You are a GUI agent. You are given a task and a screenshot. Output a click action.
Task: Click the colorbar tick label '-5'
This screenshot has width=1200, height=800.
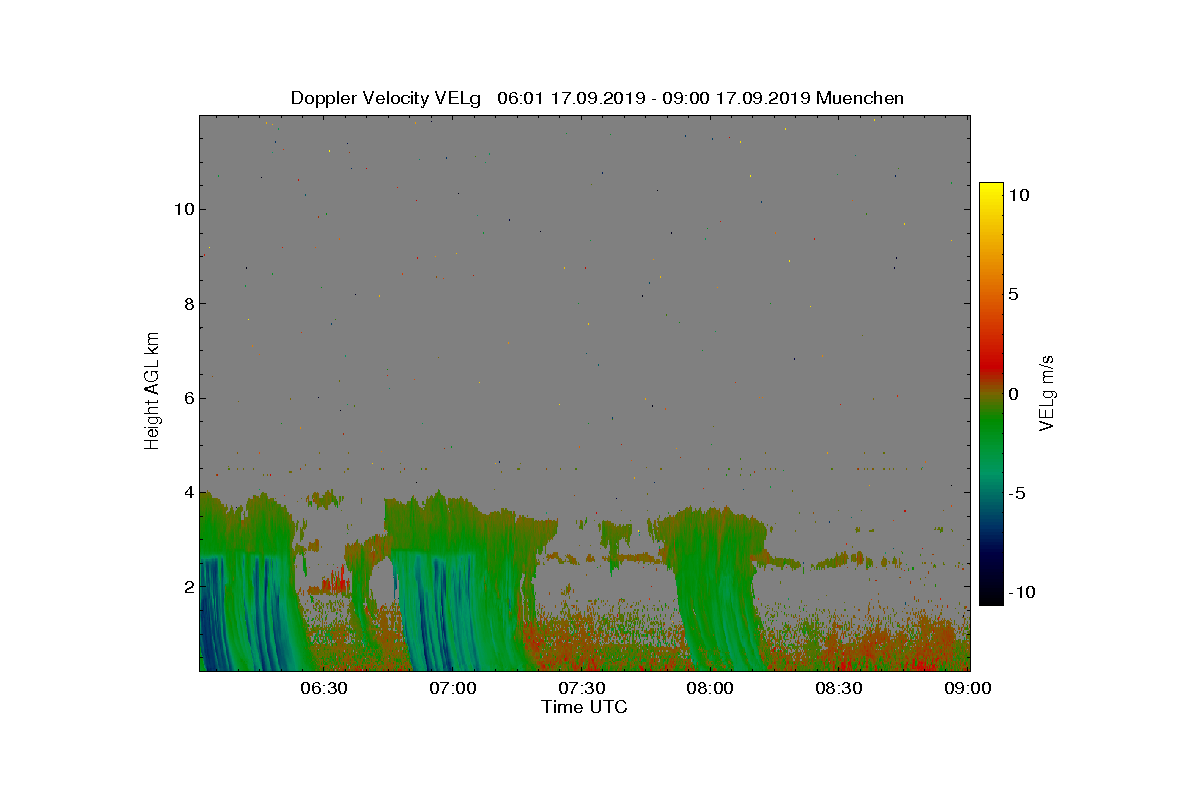(1017, 493)
